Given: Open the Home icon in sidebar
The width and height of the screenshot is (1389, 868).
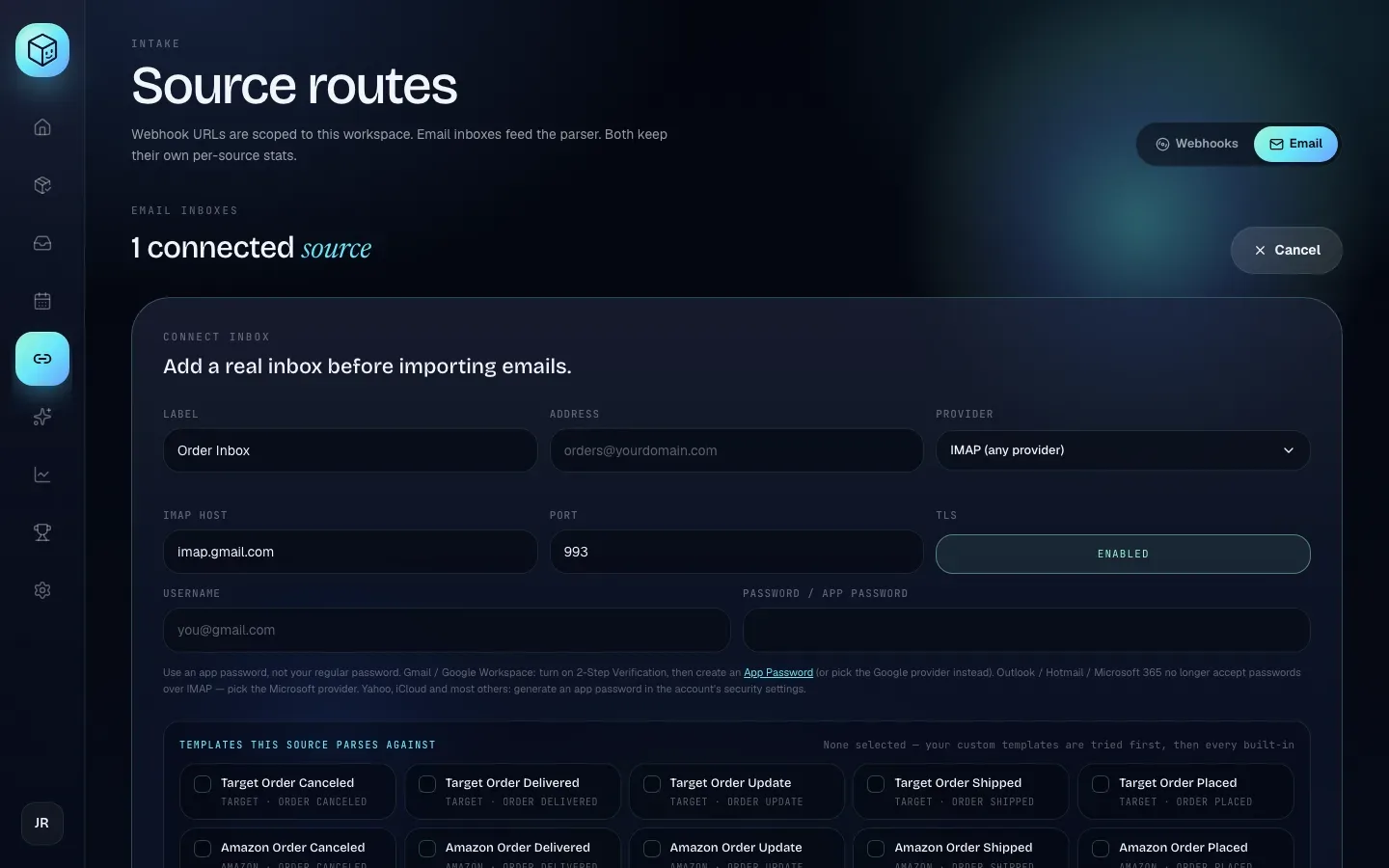Looking at the screenshot, I should tap(42, 127).
